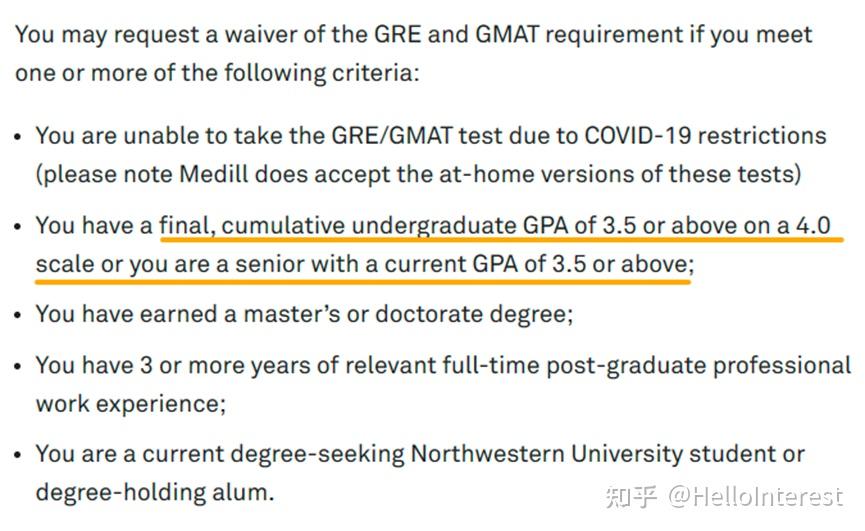The image size is (865, 531).
Task: Click the bullet before the Northwestern University student item
Action: click(x=20, y=454)
